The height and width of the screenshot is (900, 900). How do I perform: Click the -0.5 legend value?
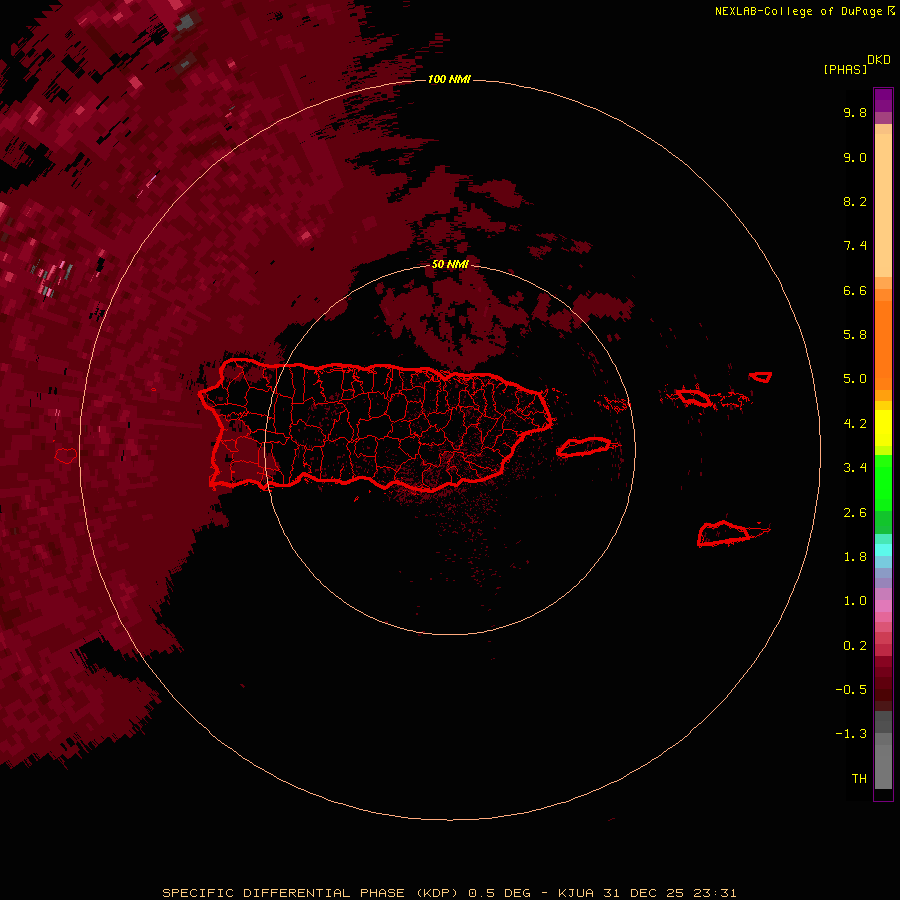click(851, 690)
